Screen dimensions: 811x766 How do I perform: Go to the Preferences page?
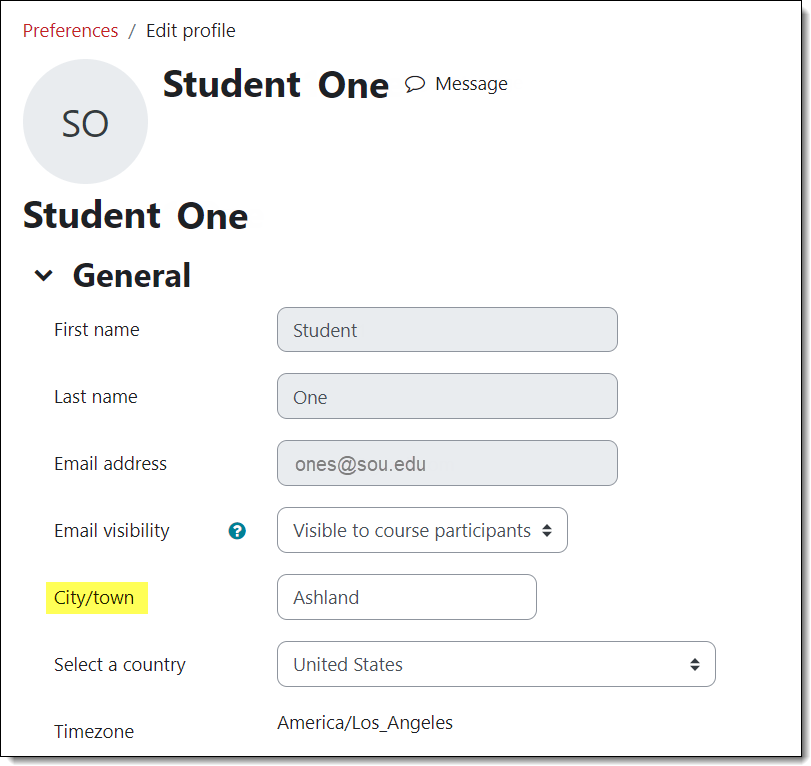(70, 30)
